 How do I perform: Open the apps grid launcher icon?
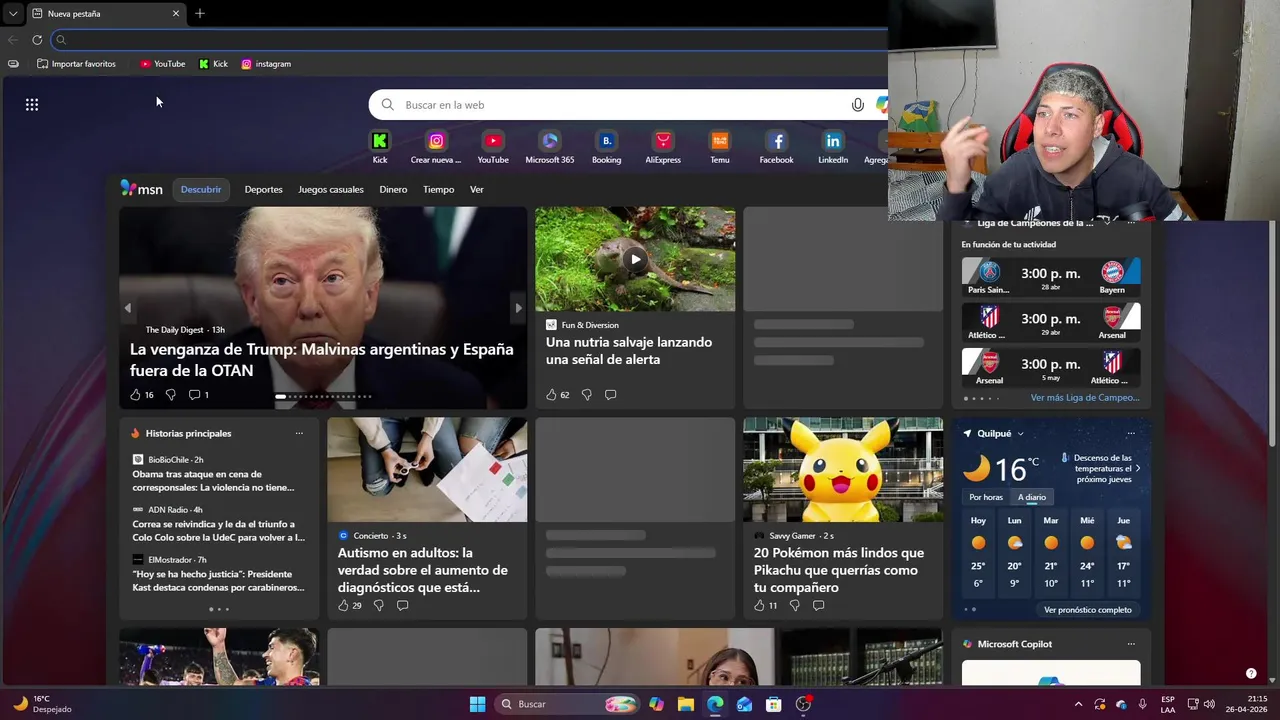[x=32, y=104]
